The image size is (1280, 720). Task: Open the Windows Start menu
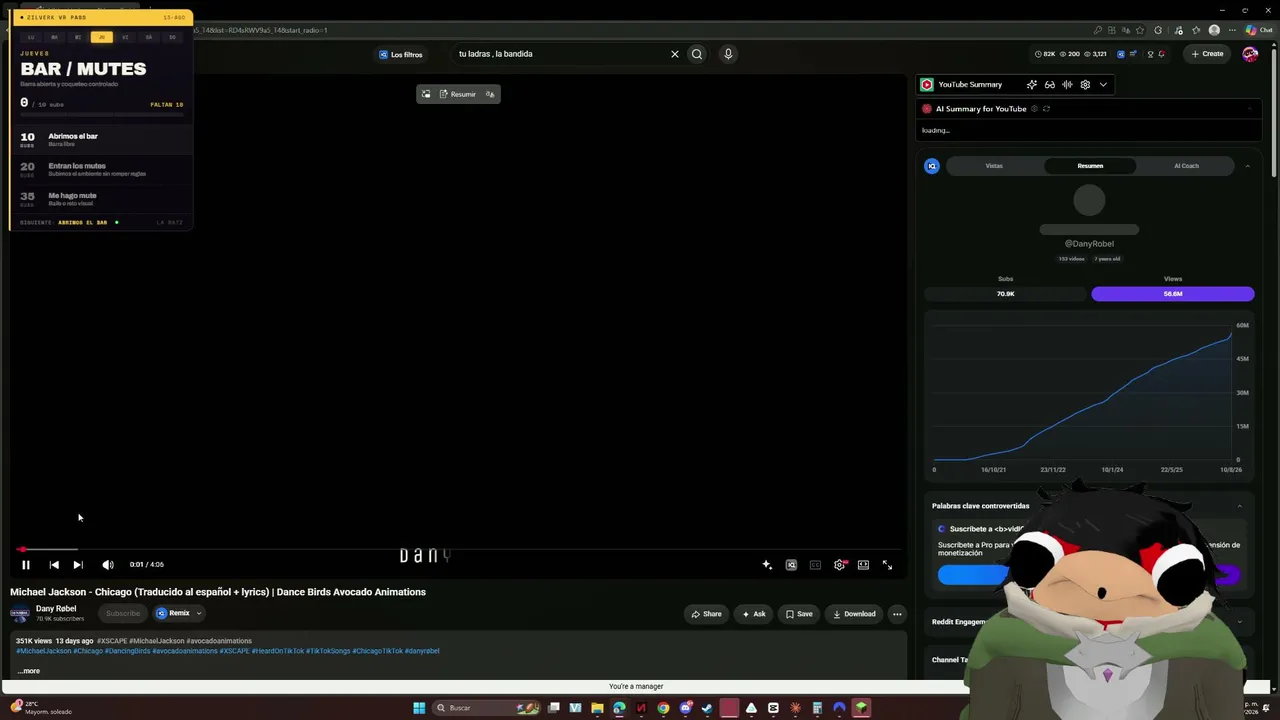[x=419, y=708]
